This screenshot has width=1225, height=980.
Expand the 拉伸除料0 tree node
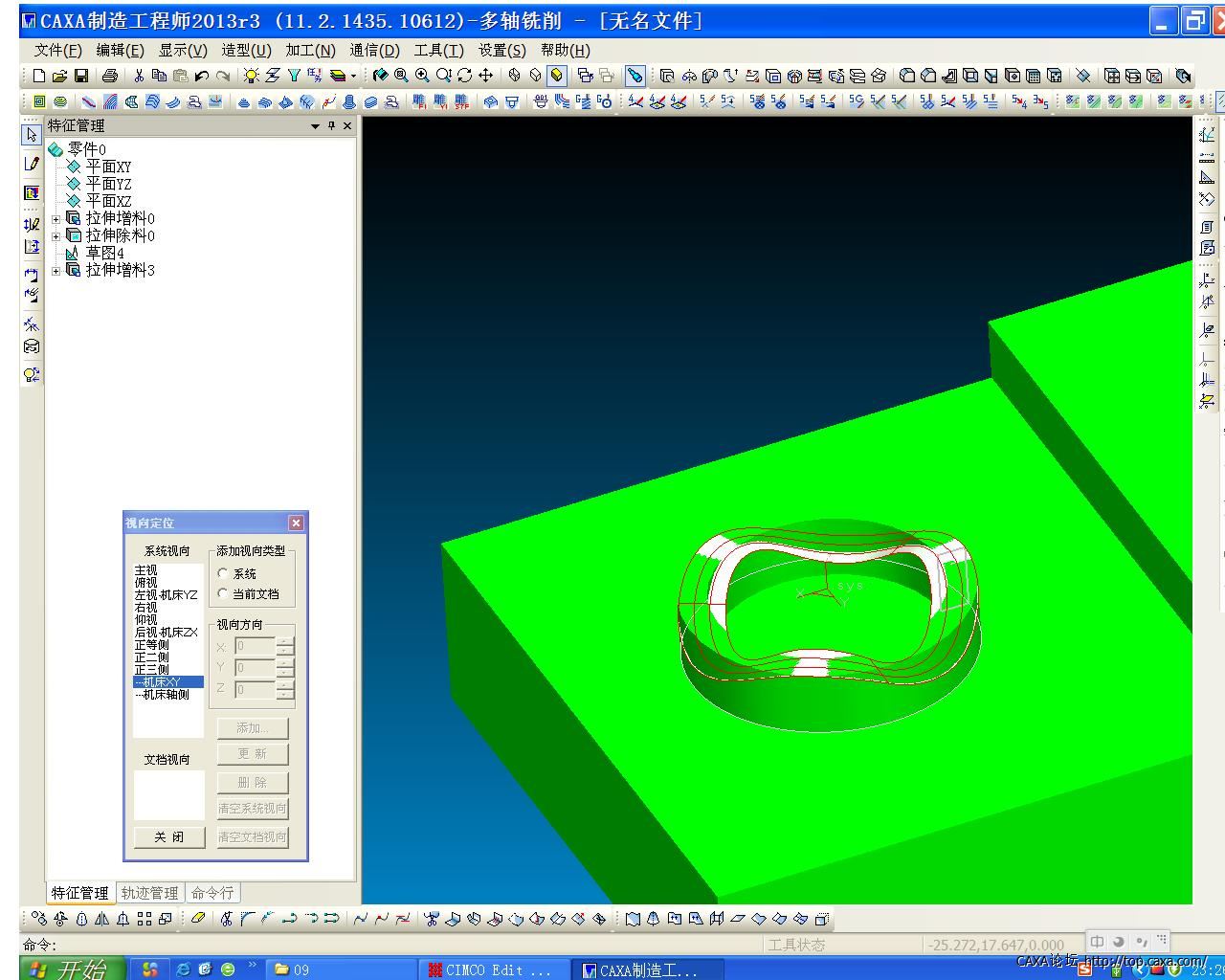(56, 236)
